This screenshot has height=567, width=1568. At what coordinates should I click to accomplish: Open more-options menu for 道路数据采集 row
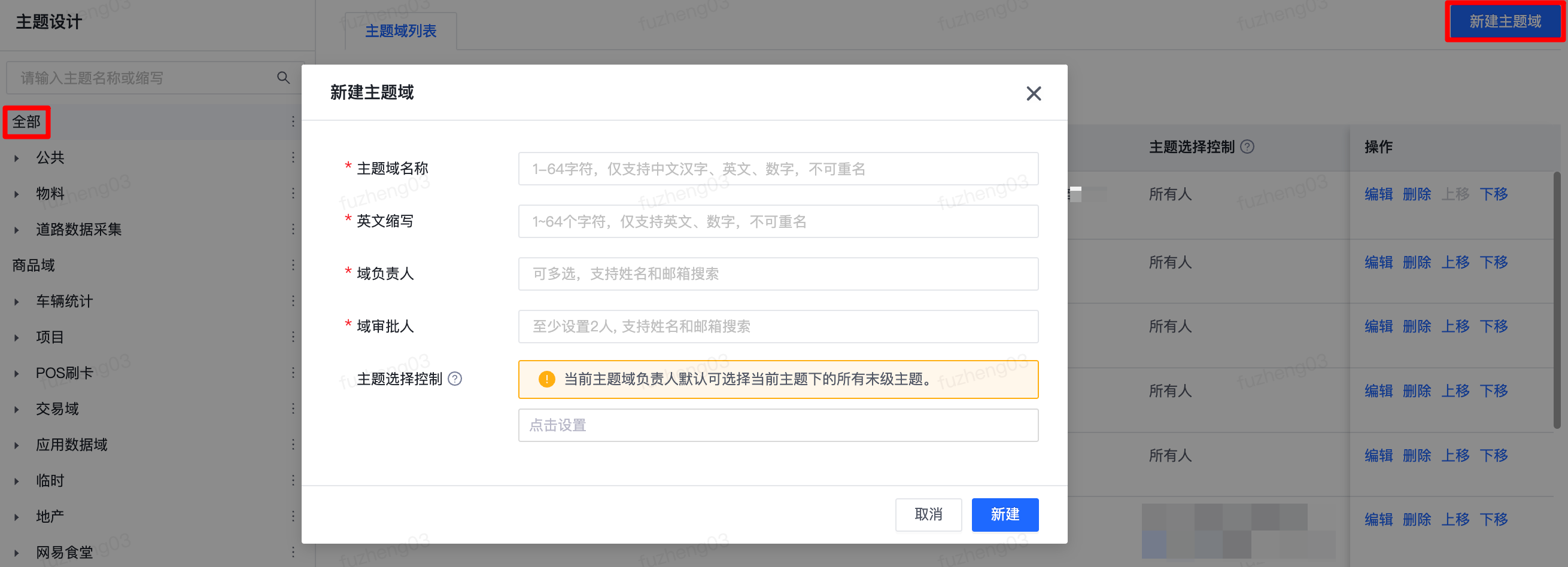(293, 229)
